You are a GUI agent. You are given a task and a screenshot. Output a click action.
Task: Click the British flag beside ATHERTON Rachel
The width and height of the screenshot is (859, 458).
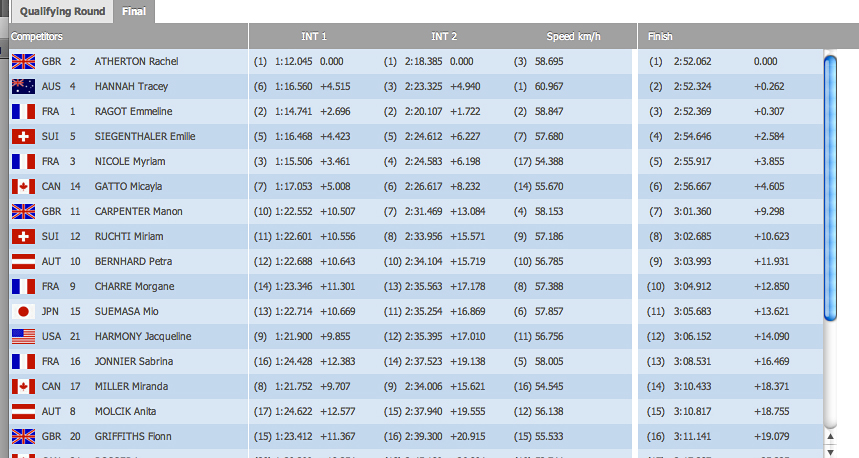(22, 61)
